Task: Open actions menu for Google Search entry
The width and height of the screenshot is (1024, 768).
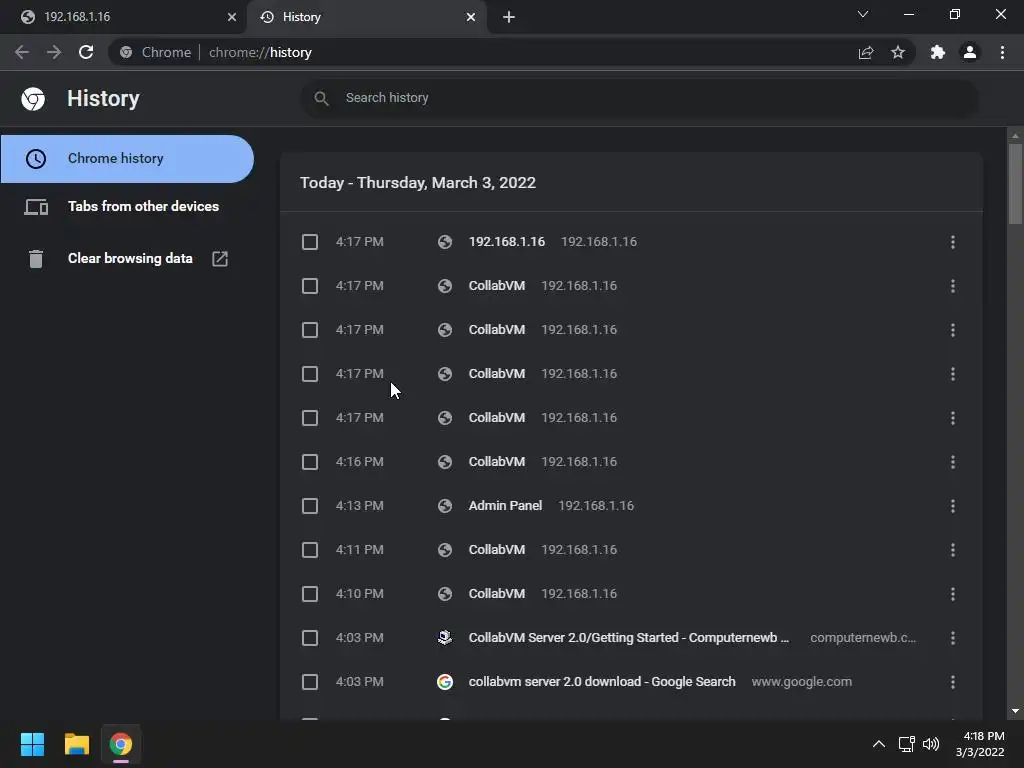Action: (x=953, y=682)
